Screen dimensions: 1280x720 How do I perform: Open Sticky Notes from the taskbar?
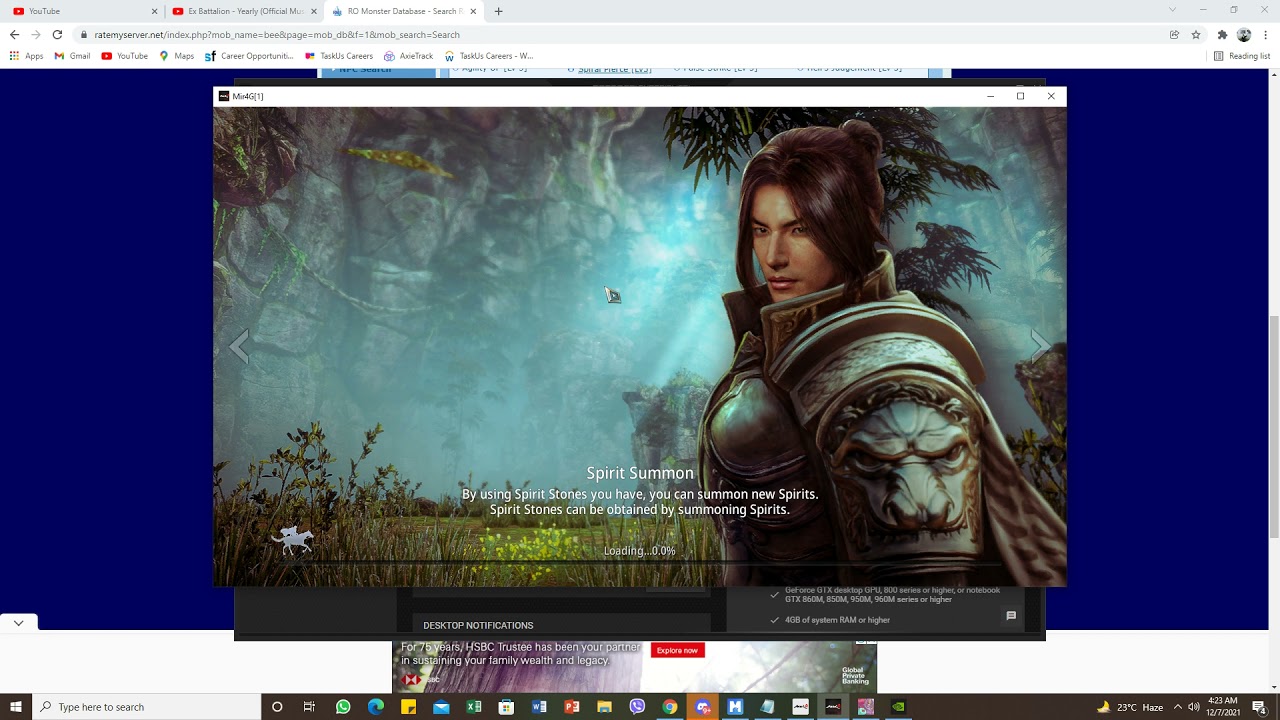point(408,707)
